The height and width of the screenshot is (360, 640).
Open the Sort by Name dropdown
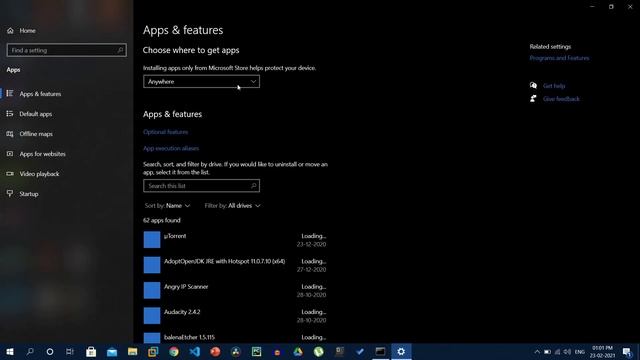pyautogui.click(x=167, y=206)
